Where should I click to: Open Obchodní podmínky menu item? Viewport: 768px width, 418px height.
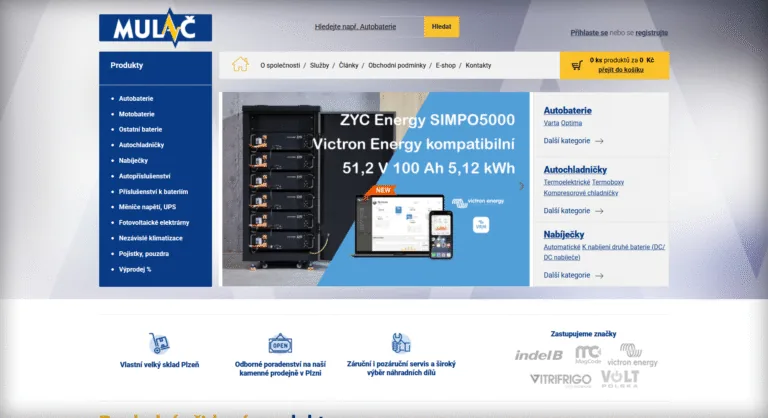(x=397, y=65)
